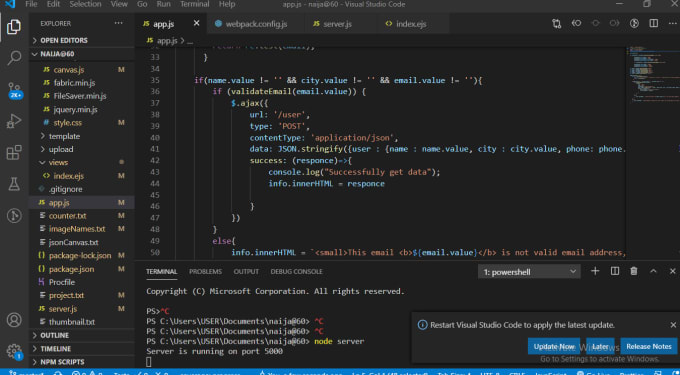Screen dimensions: 680x375
Task: Switch to PROBLEMS panel tab
Action: click(x=205, y=272)
